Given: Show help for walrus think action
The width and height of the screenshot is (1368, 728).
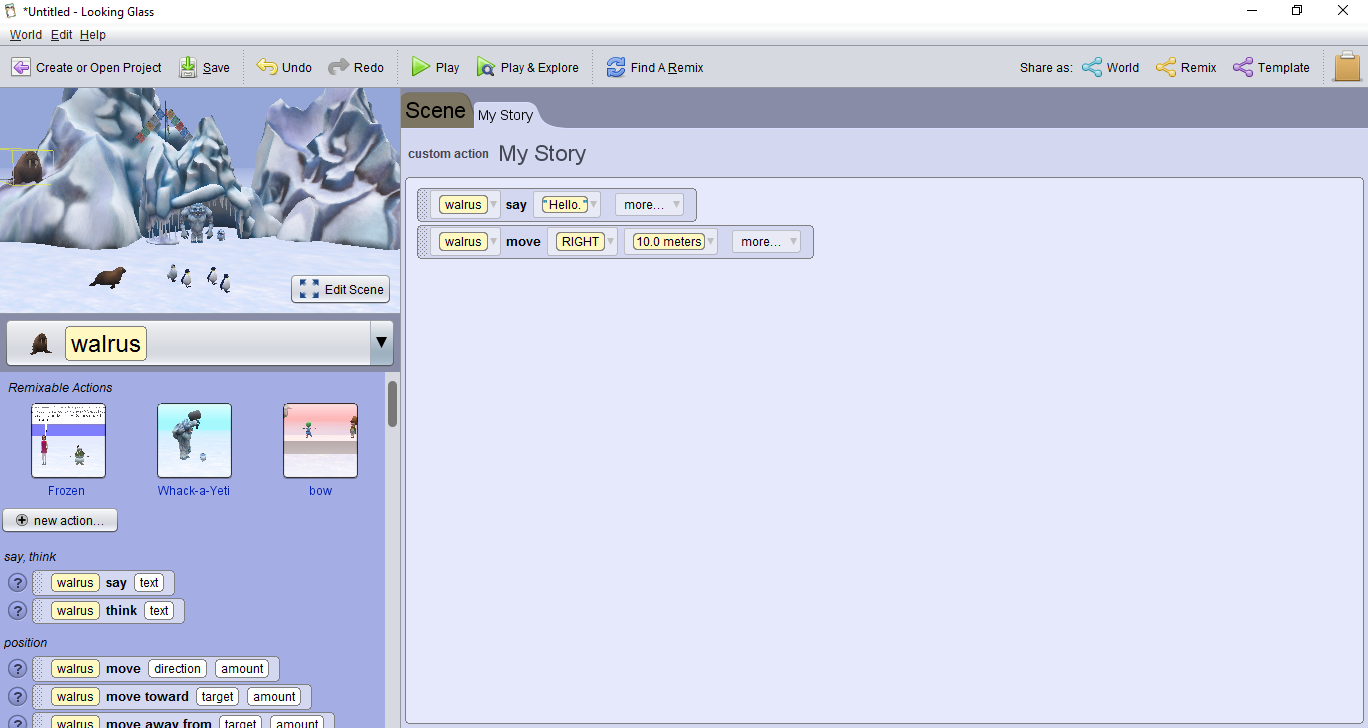Looking at the screenshot, I should tap(17, 610).
